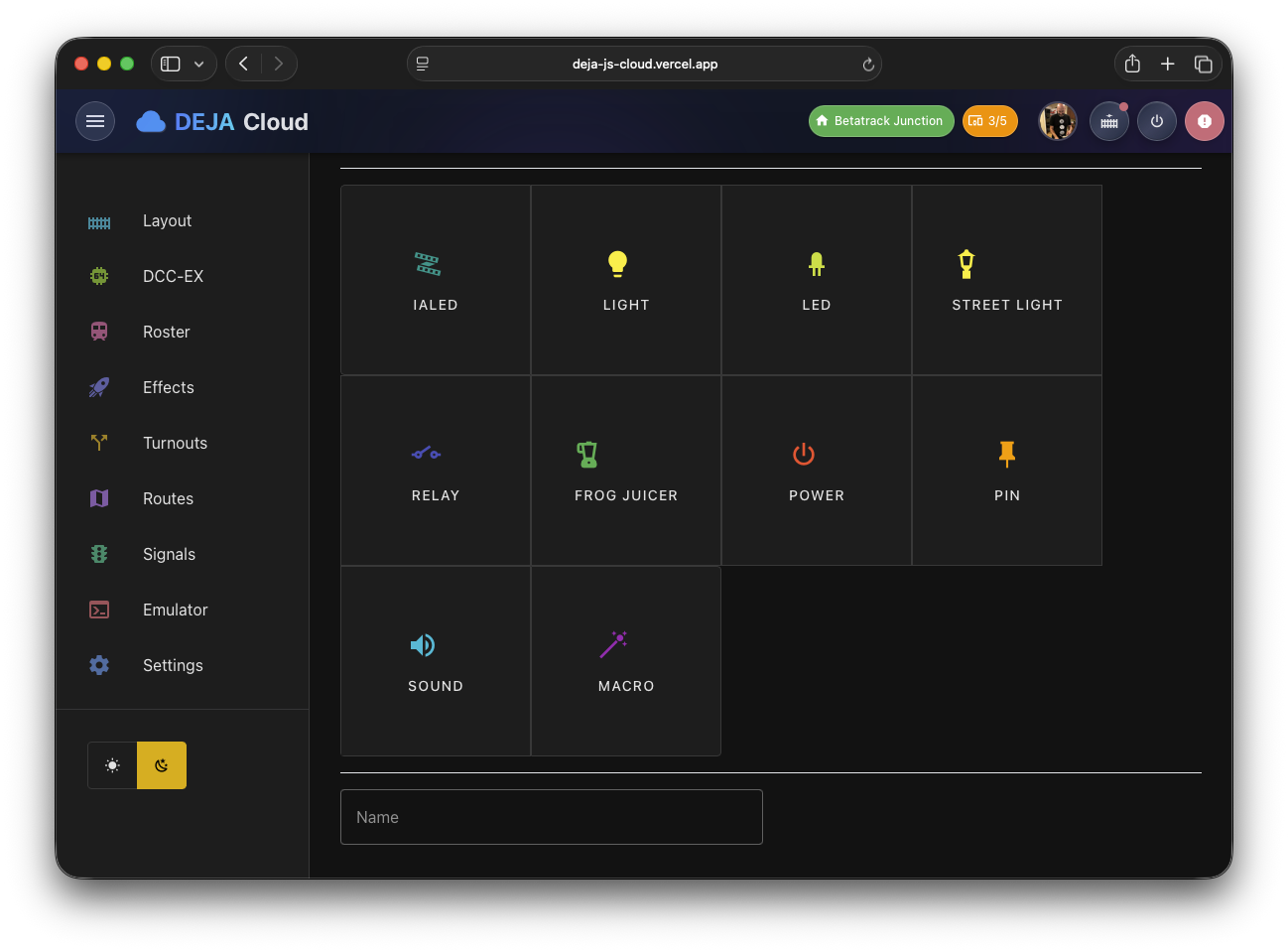The image size is (1288, 952).
Task: Open the profile avatar menu
Action: click(1058, 120)
